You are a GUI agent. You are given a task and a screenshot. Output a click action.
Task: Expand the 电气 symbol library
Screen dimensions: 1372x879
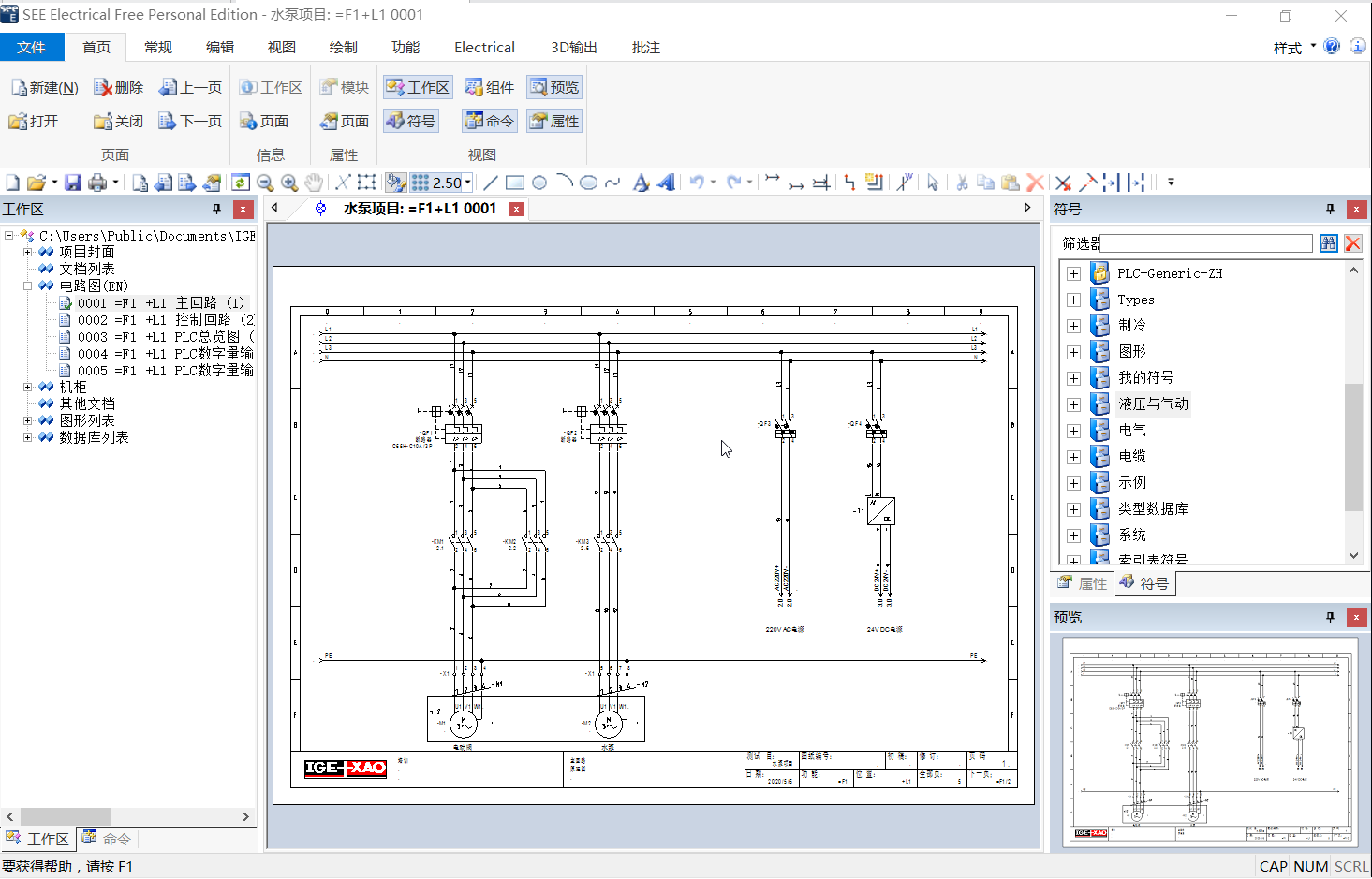1073,431
